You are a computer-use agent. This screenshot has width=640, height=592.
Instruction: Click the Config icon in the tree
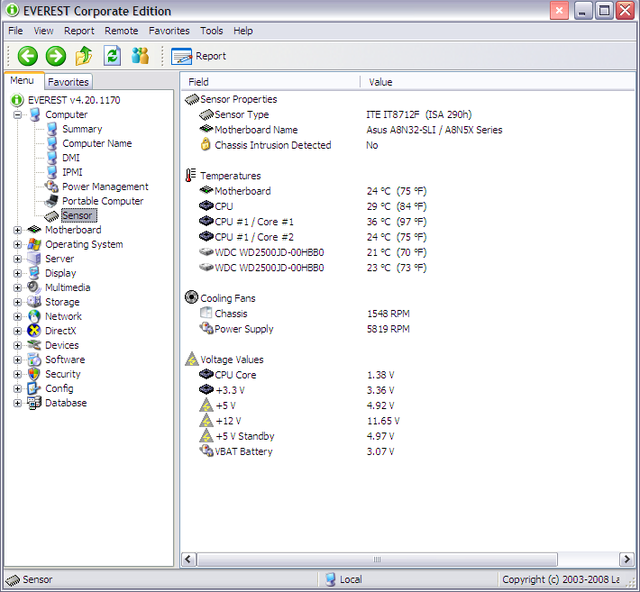[x=34, y=389]
